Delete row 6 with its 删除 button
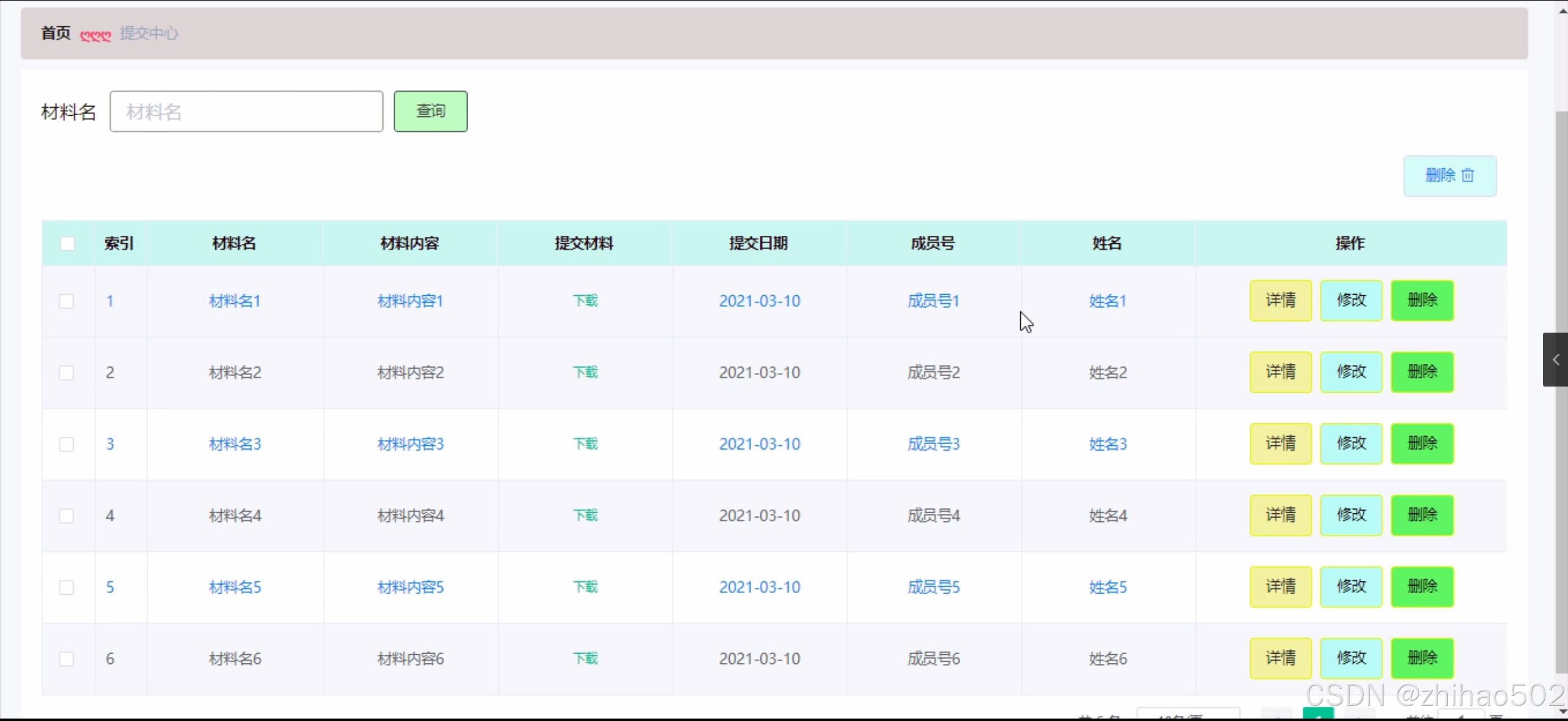 [1422, 658]
